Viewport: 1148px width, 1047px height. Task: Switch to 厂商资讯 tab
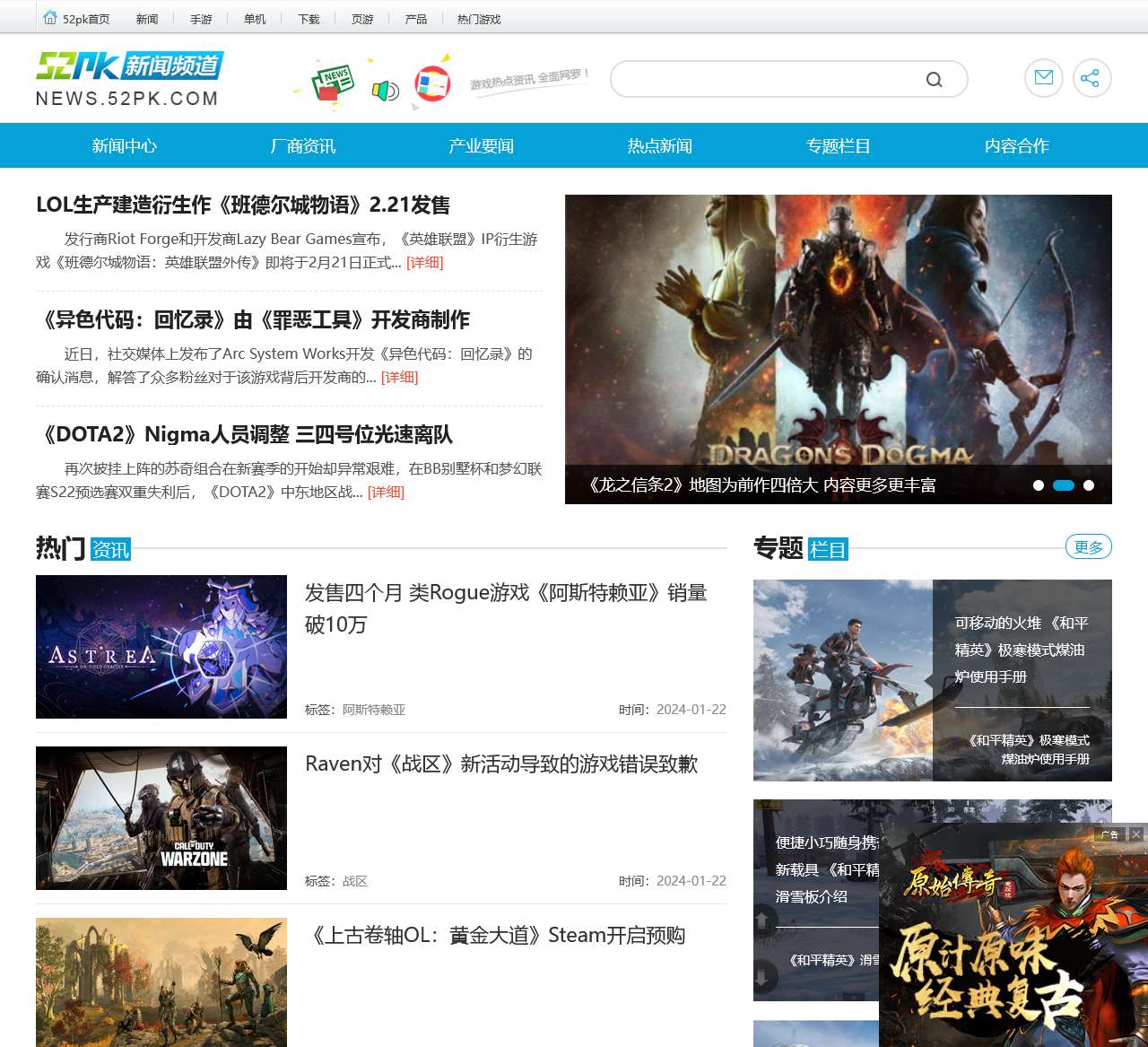pyautogui.click(x=303, y=145)
